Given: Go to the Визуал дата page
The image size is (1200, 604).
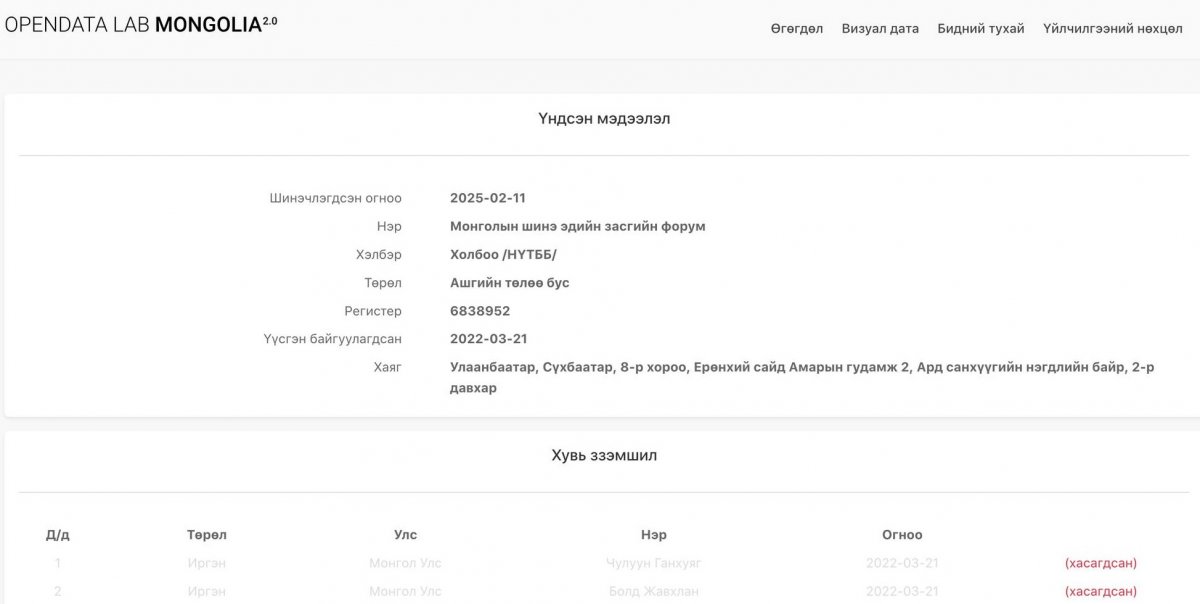Looking at the screenshot, I should pos(880,28).
